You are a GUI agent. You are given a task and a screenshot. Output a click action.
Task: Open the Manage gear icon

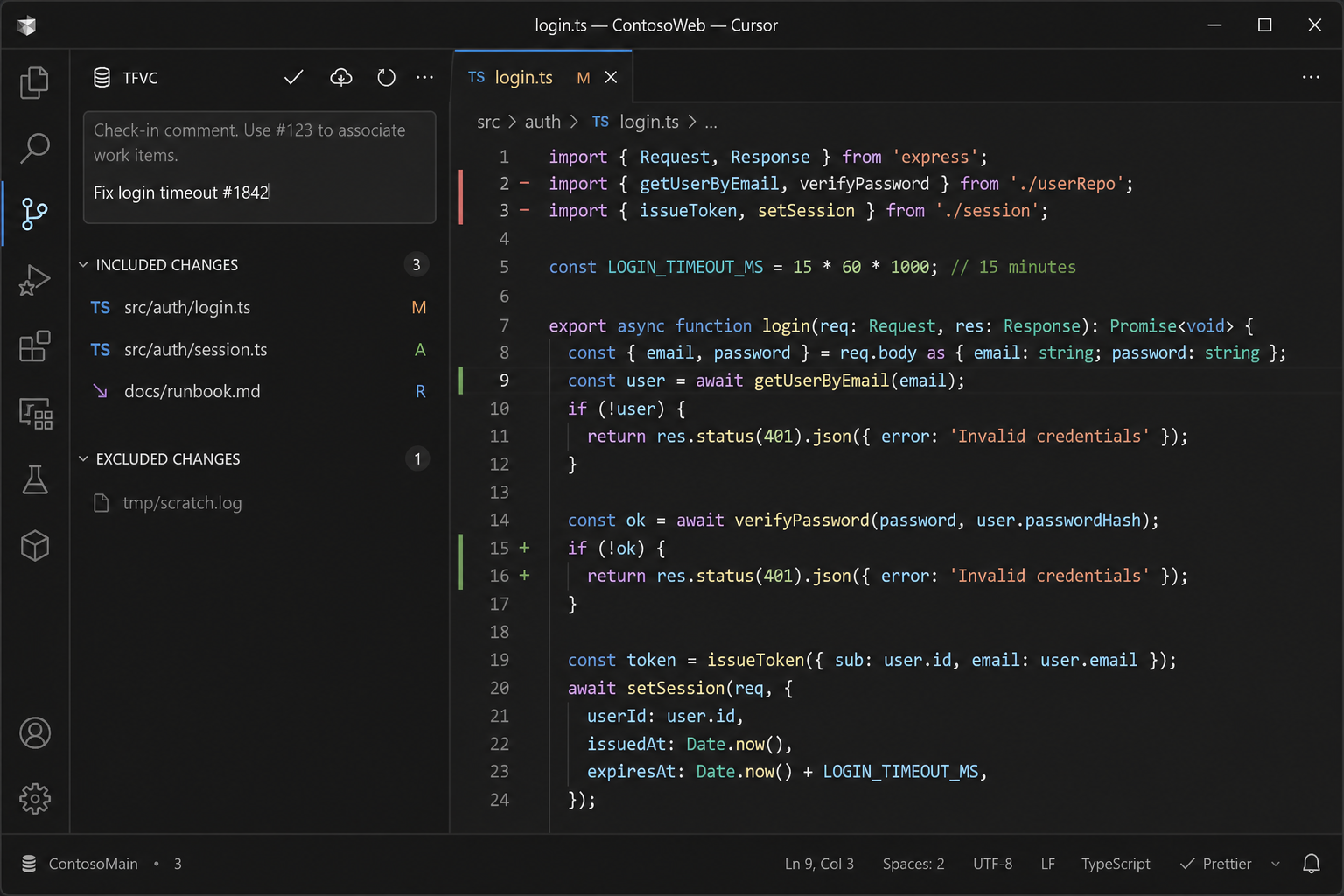point(35,798)
